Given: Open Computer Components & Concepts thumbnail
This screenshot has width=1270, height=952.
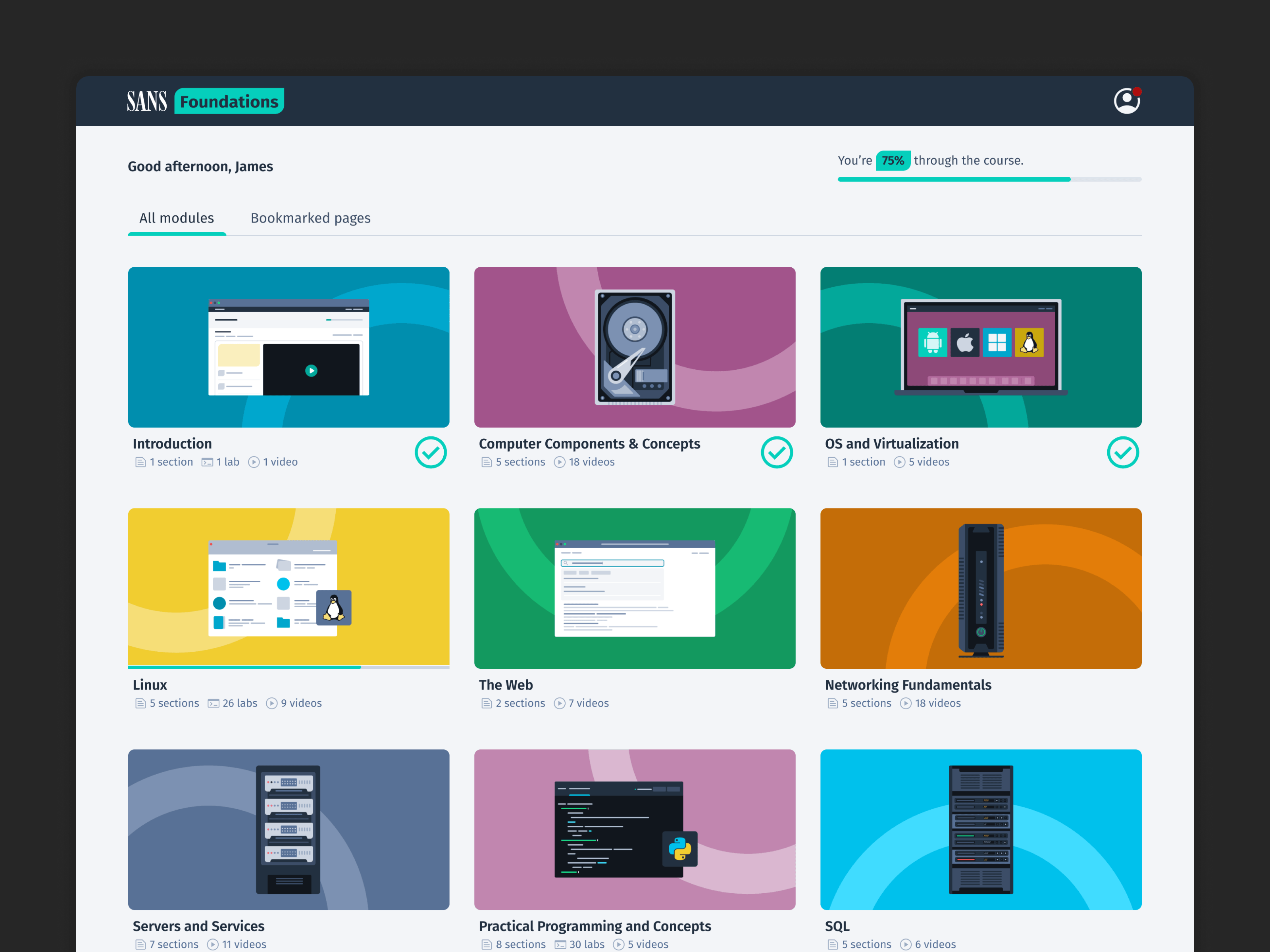Looking at the screenshot, I should point(635,347).
